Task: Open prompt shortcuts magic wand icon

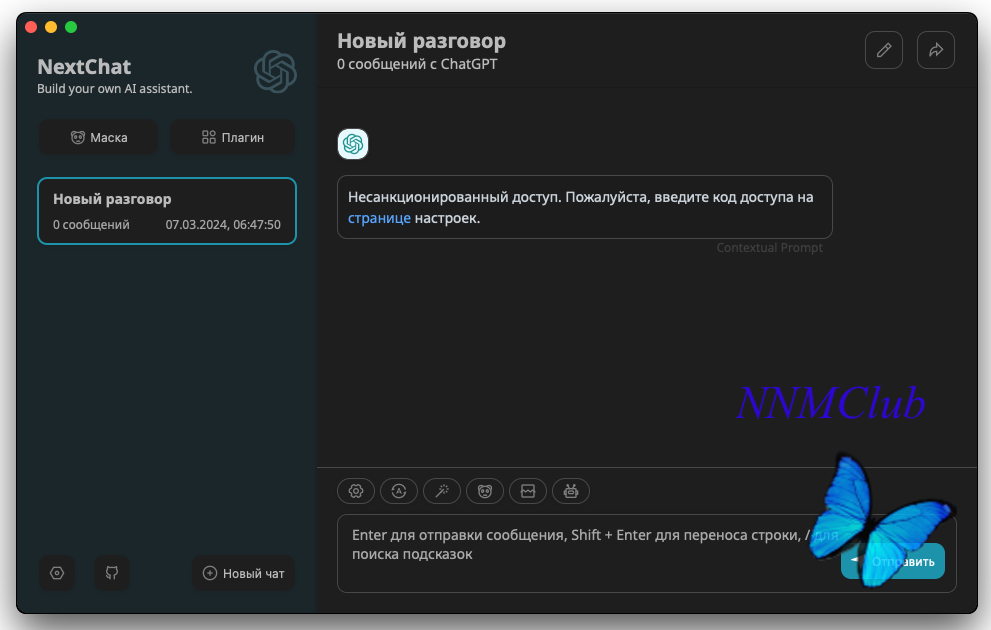Action: pos(442,491)
